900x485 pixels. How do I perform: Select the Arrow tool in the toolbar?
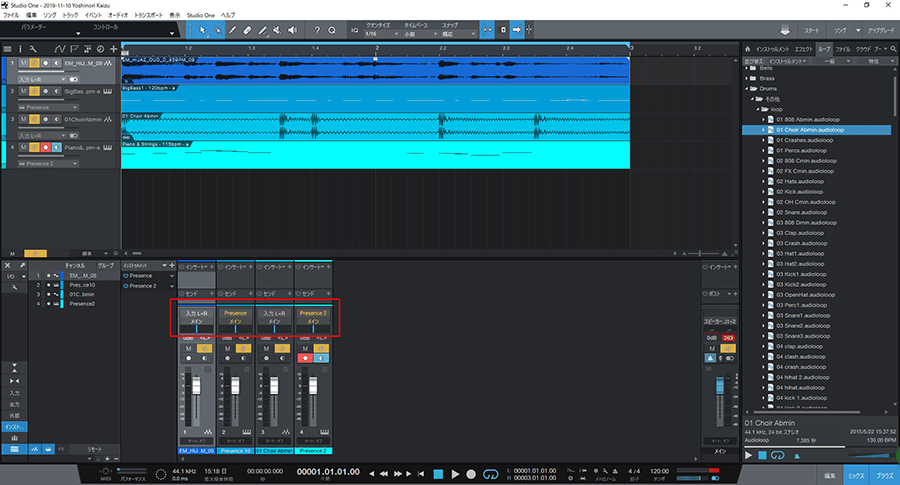click(x=203, y=31)
